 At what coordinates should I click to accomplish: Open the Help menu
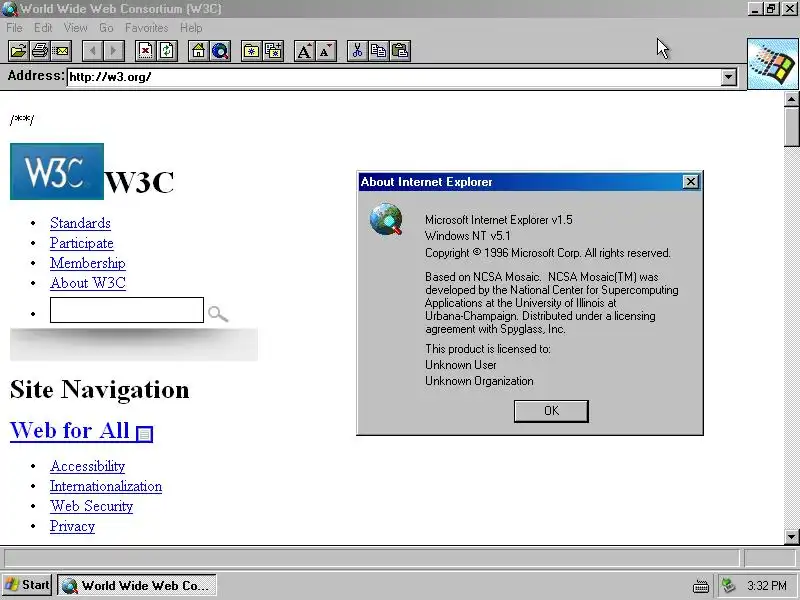(191, 28)
